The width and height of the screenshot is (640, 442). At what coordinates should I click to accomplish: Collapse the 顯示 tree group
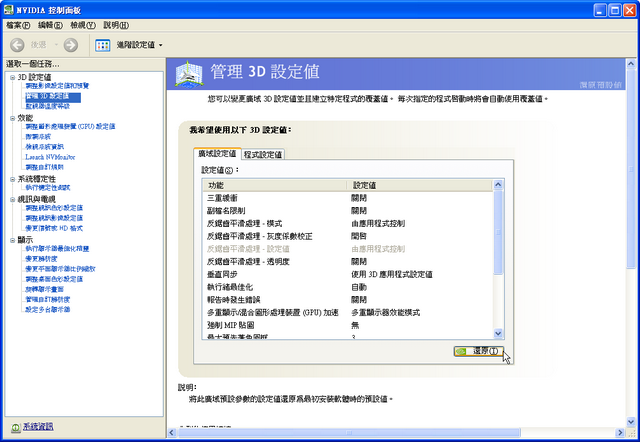tap(12, 240)
